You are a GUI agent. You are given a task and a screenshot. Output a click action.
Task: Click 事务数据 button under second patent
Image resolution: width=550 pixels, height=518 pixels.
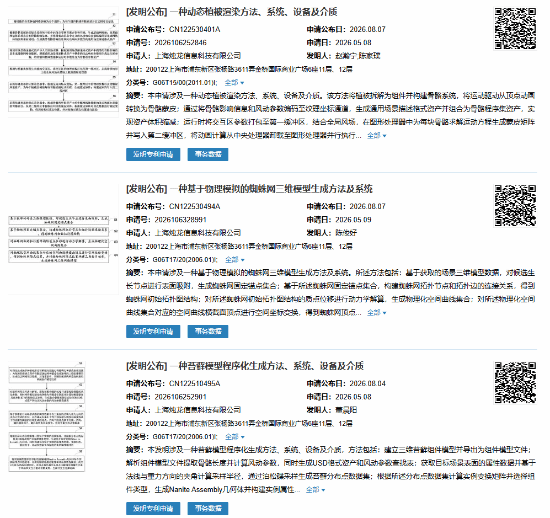coord(208,331)
